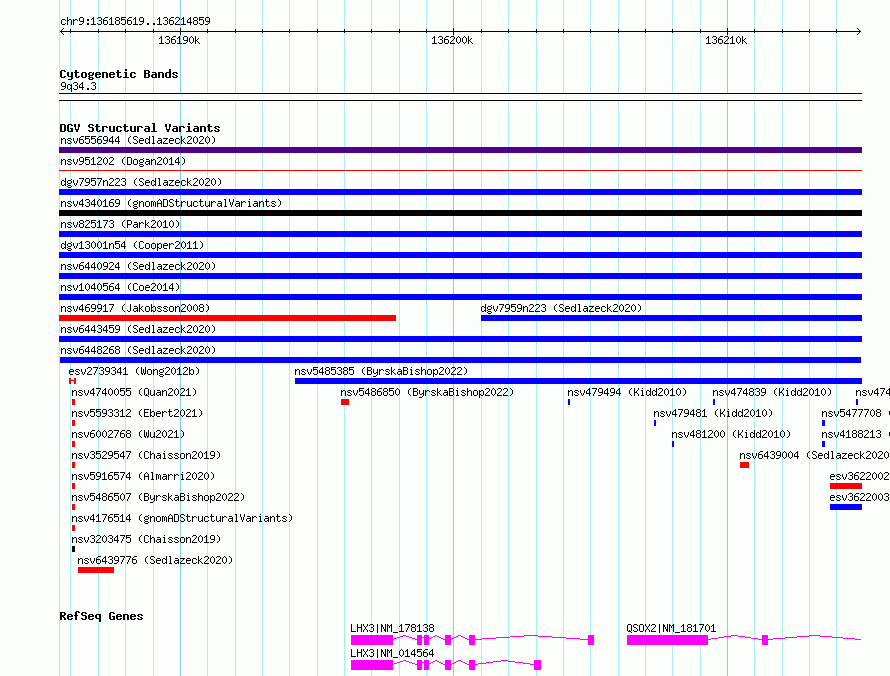
Task: Select nsv3203475 (Chaisson2019) label
Action: [x=146, y=539]
